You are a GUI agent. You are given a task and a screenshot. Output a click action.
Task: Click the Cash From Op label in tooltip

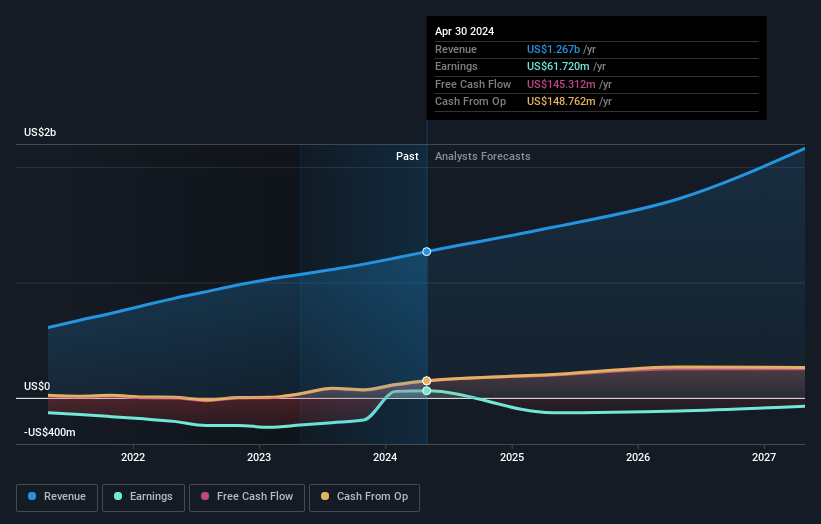coord(470,102)
